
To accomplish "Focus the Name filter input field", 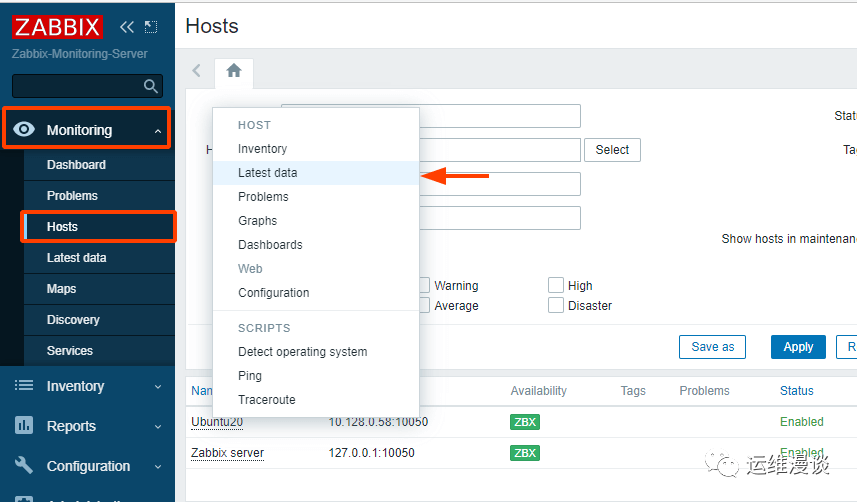I will [431, 116].
